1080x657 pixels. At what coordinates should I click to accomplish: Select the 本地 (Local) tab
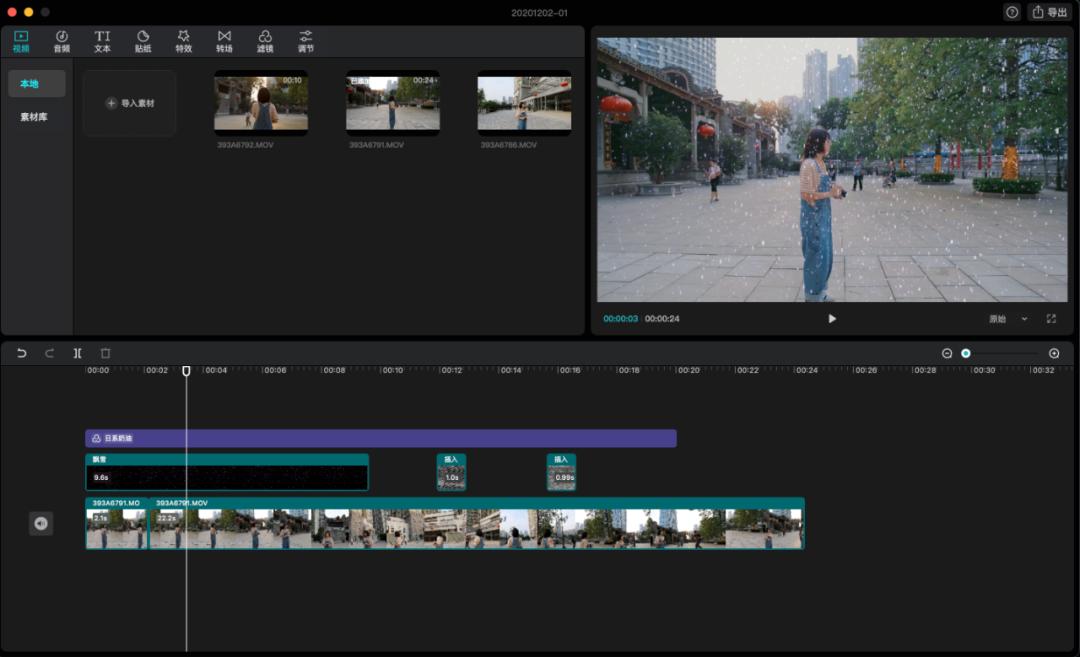coord(37,84)
